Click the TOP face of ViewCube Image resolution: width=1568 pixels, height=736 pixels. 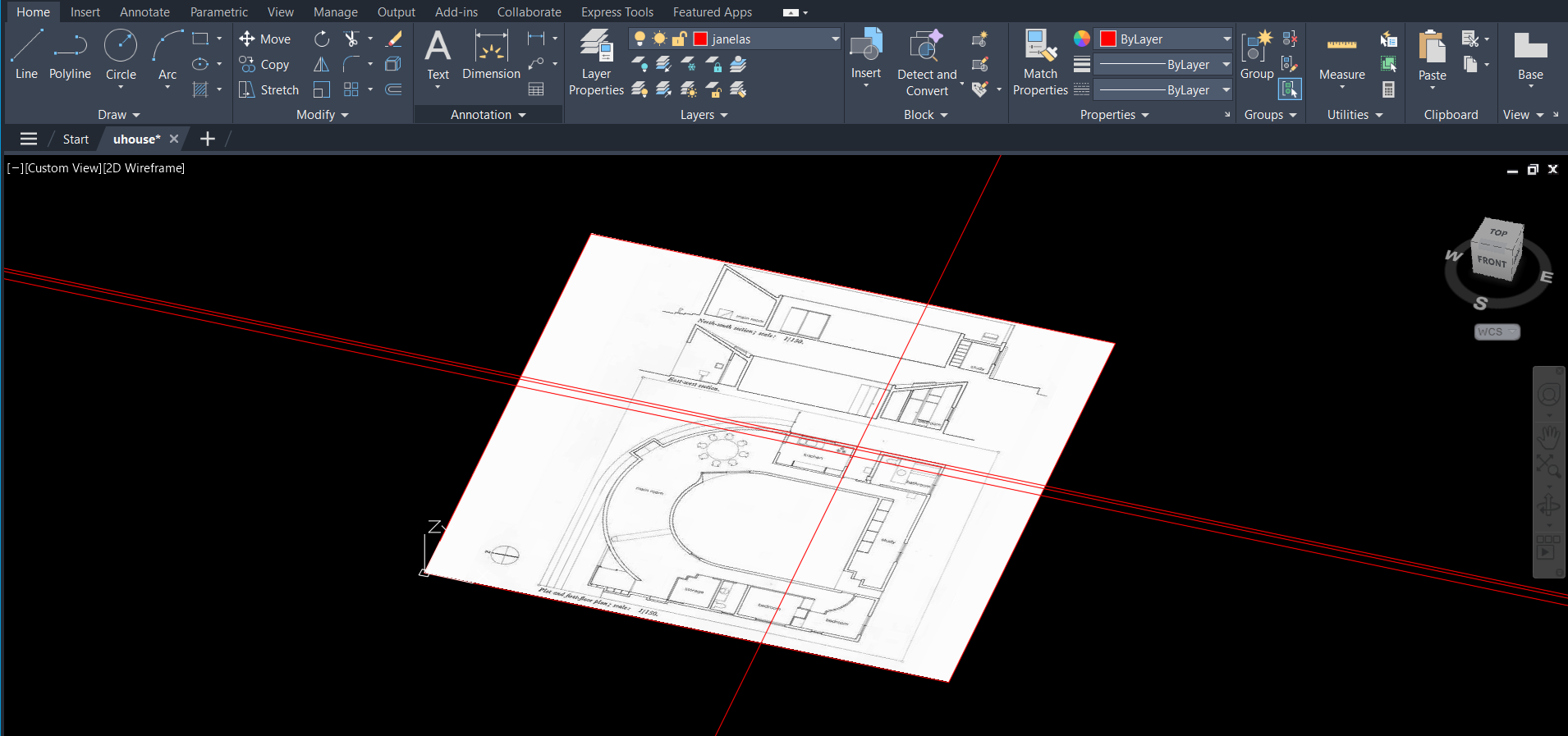tap(1499, 232)
